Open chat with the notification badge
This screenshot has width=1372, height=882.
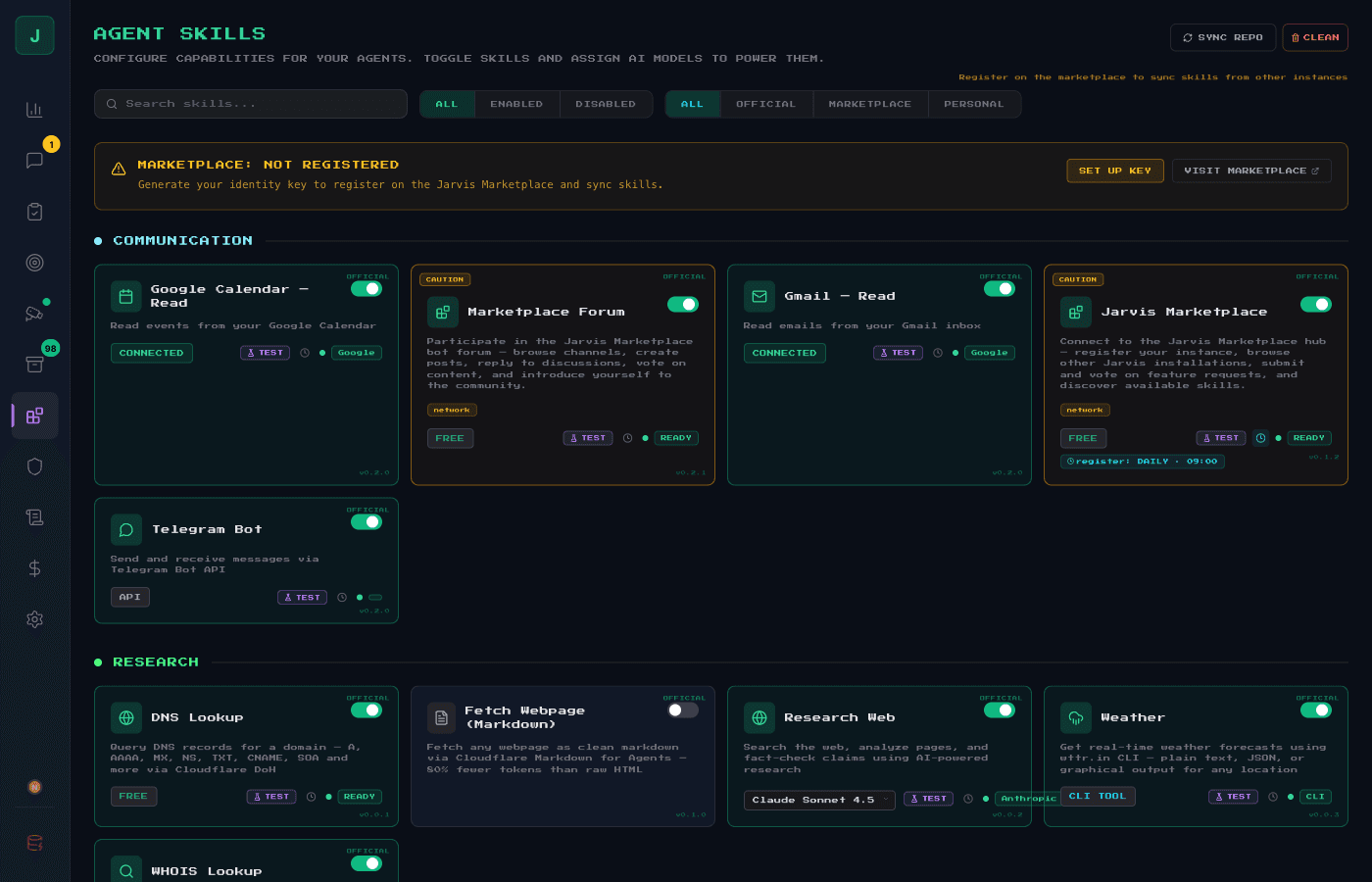[x=34, y=161]
